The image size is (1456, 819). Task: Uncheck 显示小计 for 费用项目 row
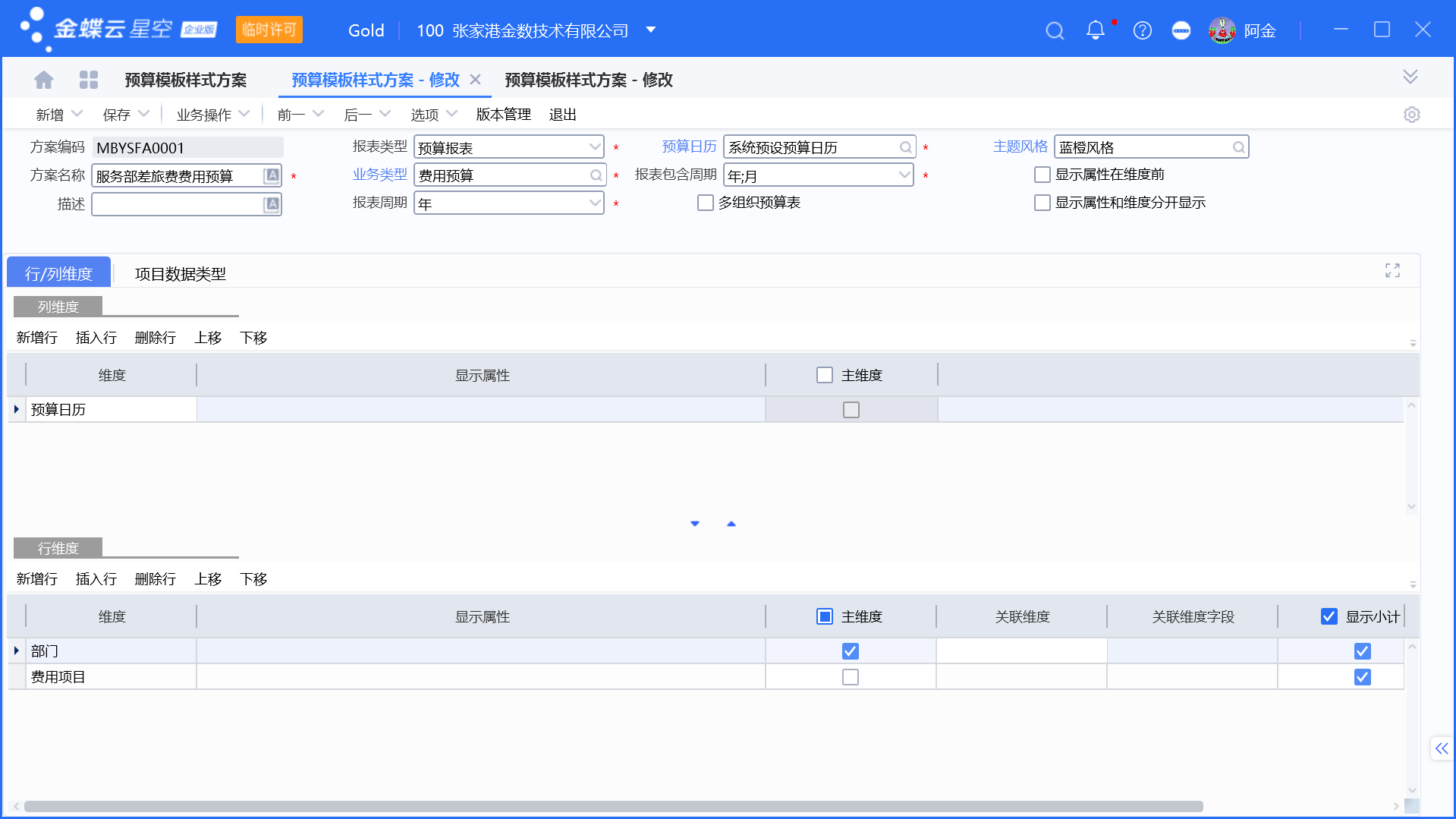pos(1363,677)
